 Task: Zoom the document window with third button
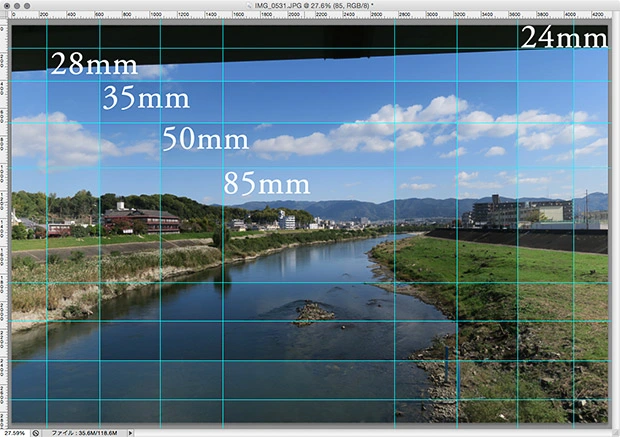(x=27, y=6)
